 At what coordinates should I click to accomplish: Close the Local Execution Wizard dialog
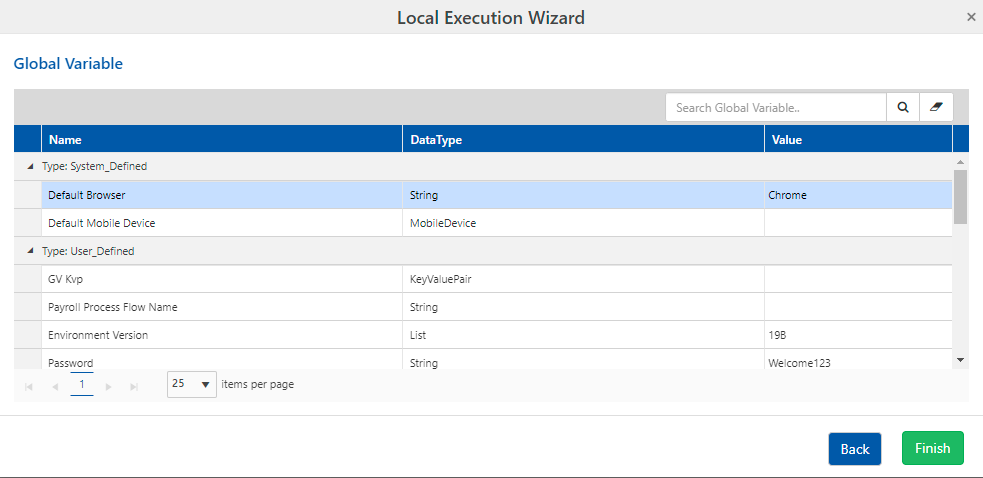(x=971, y=18)
